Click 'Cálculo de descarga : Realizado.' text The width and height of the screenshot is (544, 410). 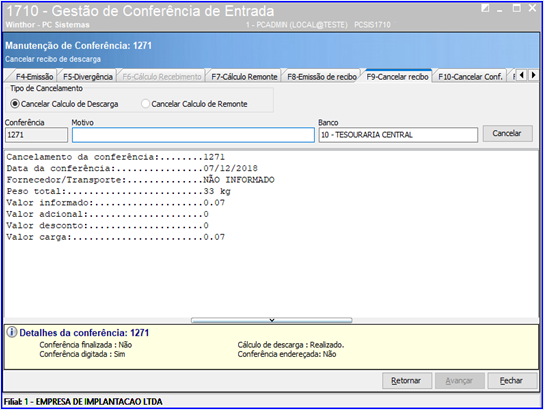291,345
